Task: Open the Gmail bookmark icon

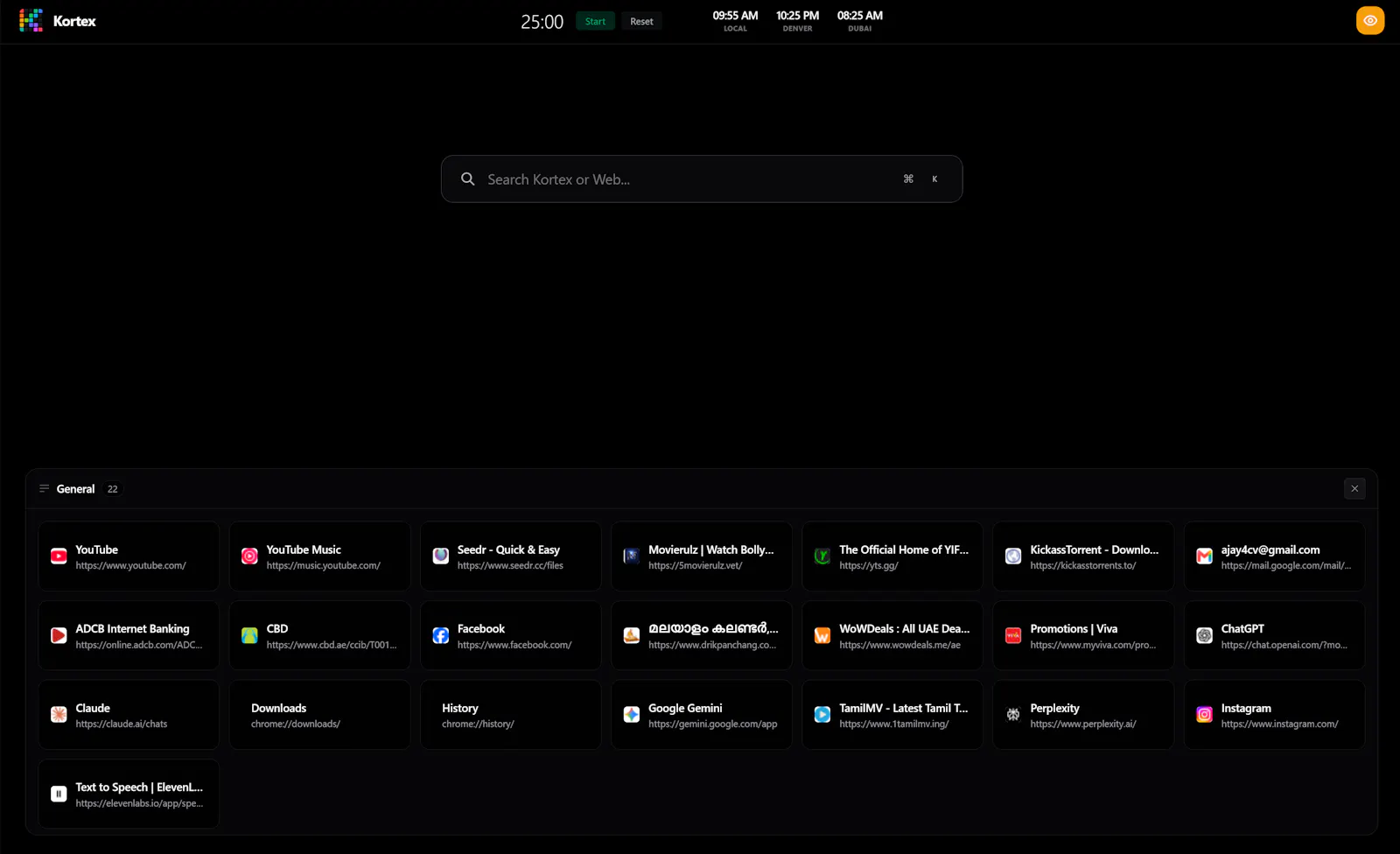Action: tap(1205, 556)
